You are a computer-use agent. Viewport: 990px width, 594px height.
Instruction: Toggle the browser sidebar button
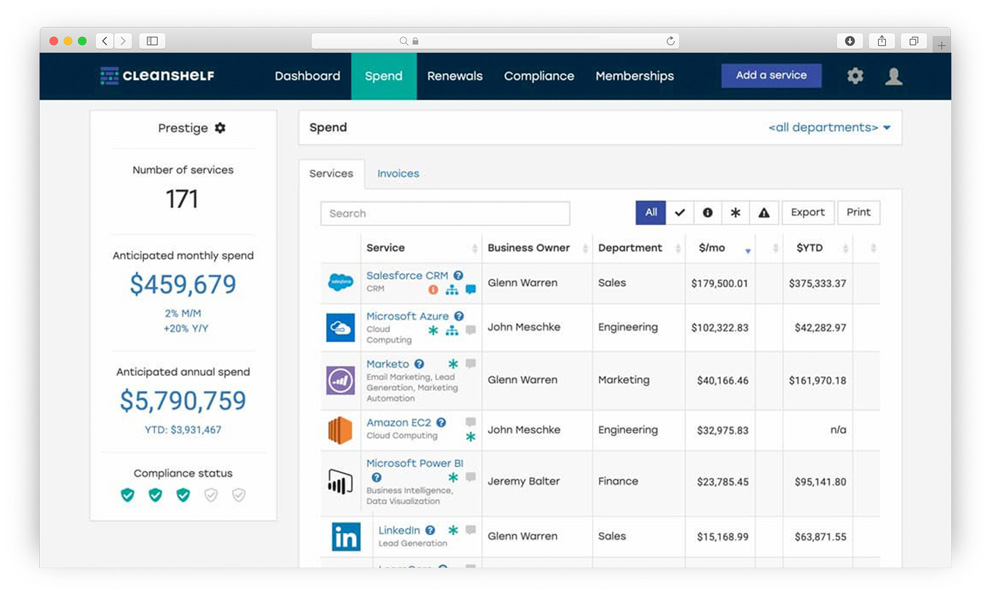152,41
